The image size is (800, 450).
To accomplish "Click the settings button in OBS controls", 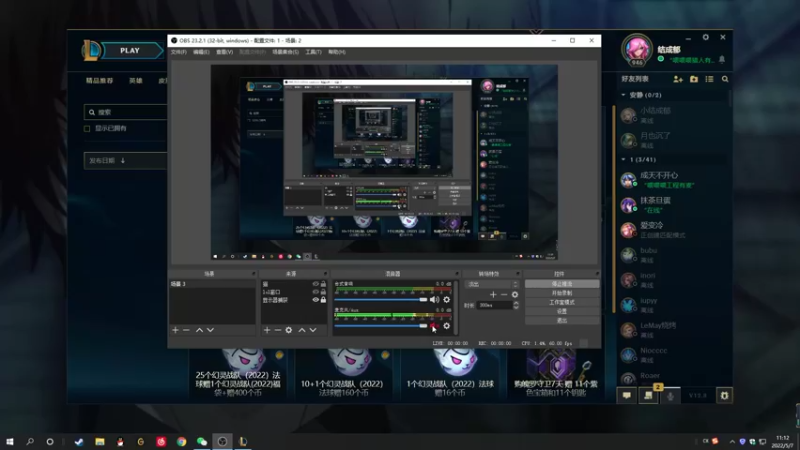I will pyautogui.click(x=562, y=311).
